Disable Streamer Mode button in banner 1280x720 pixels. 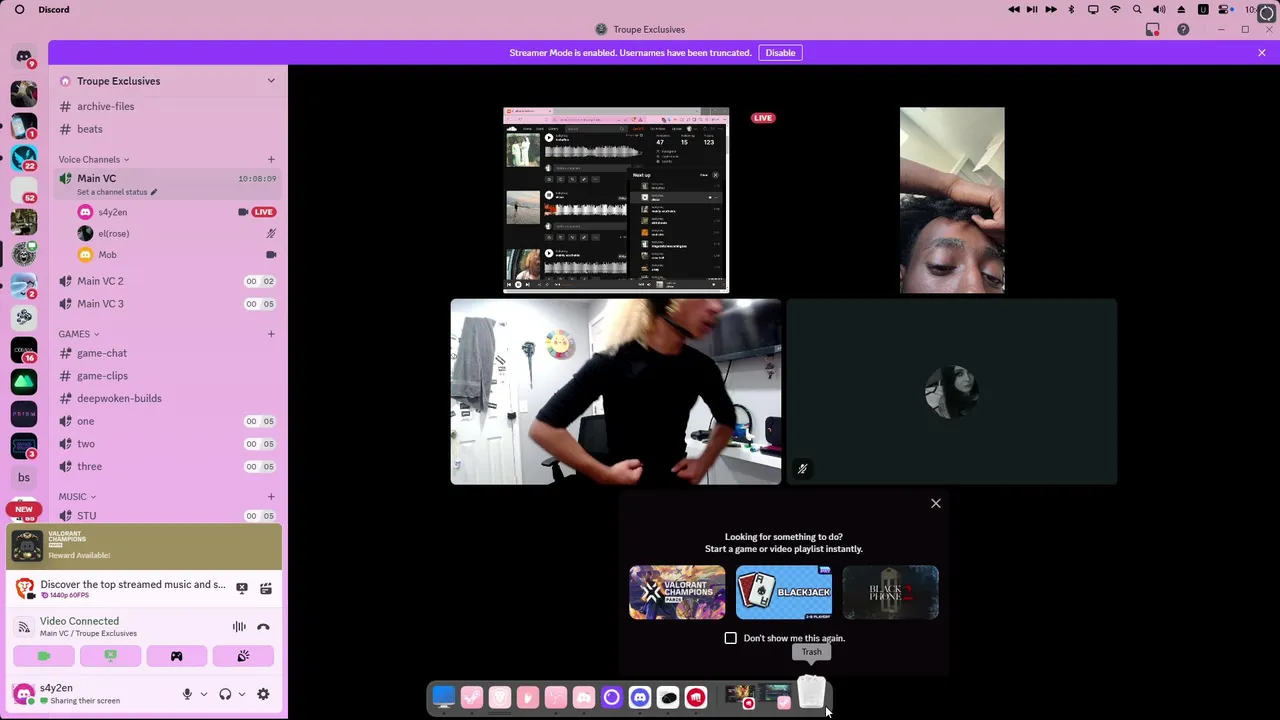(x=780, y=53)
